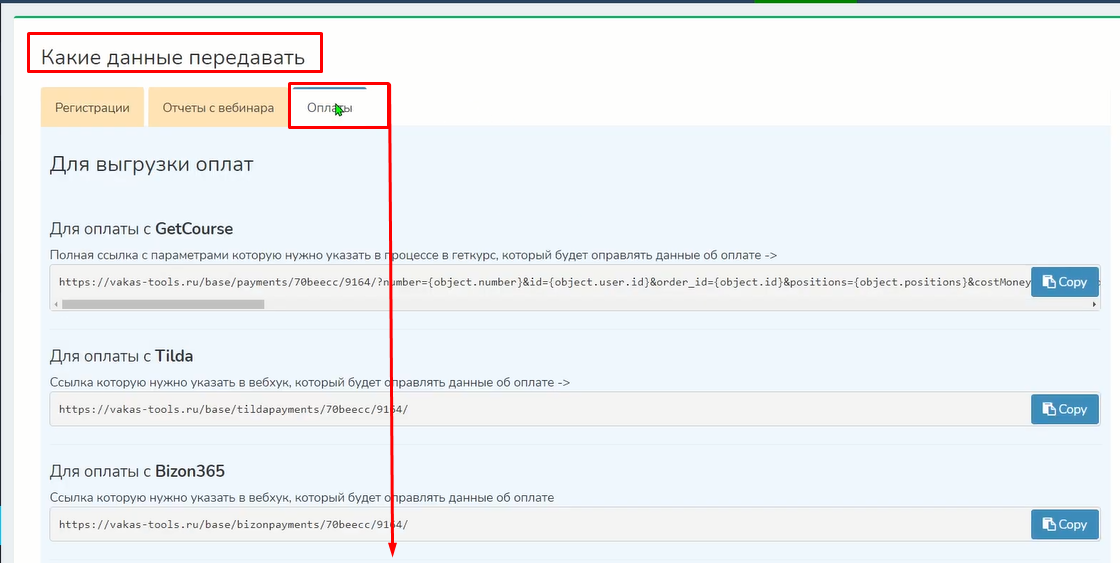
Task: Click the Tilda tildapayments URL field
Action: pos(540,409)
